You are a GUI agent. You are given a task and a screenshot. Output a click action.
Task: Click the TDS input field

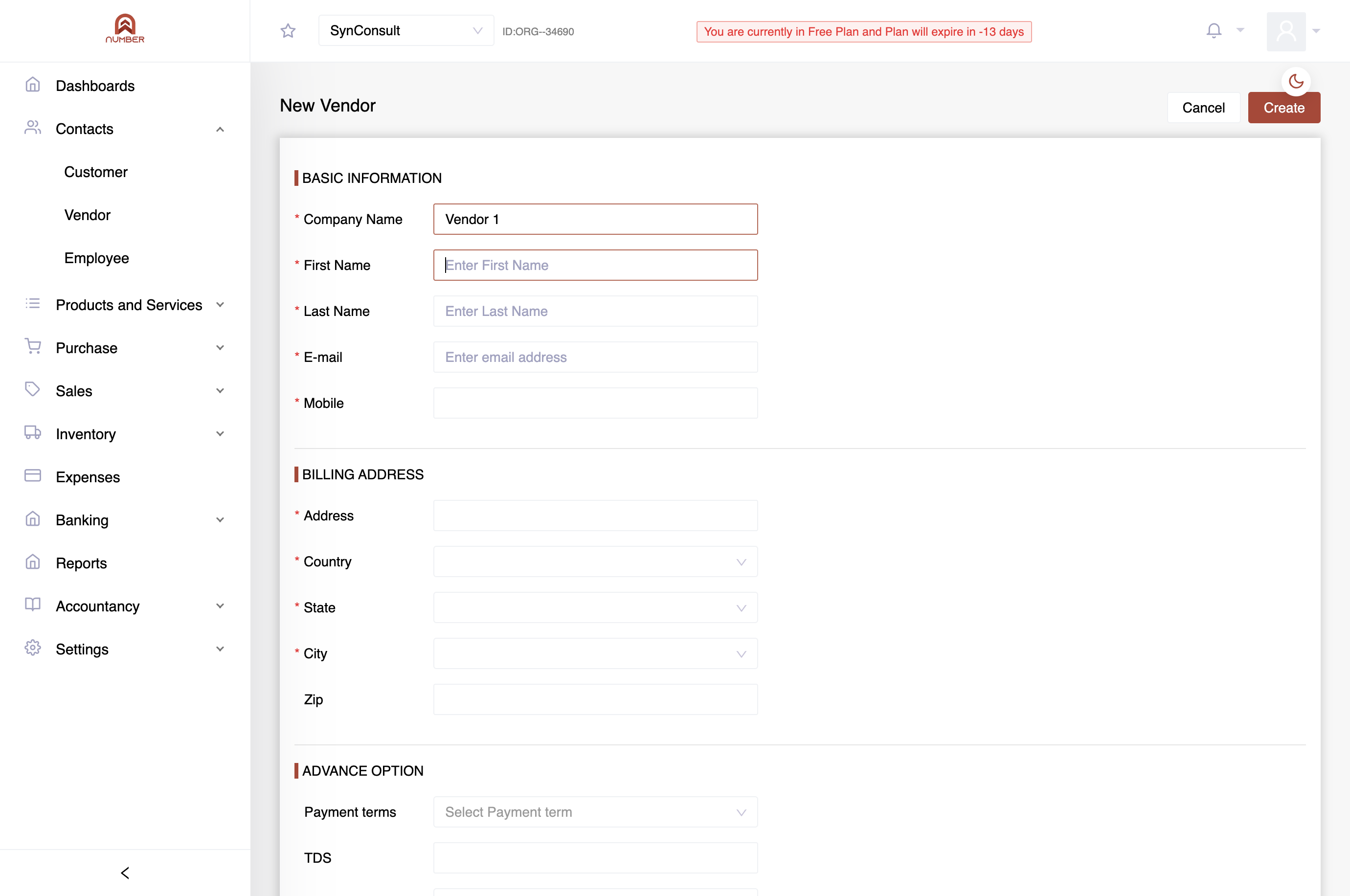coord(595,858)
